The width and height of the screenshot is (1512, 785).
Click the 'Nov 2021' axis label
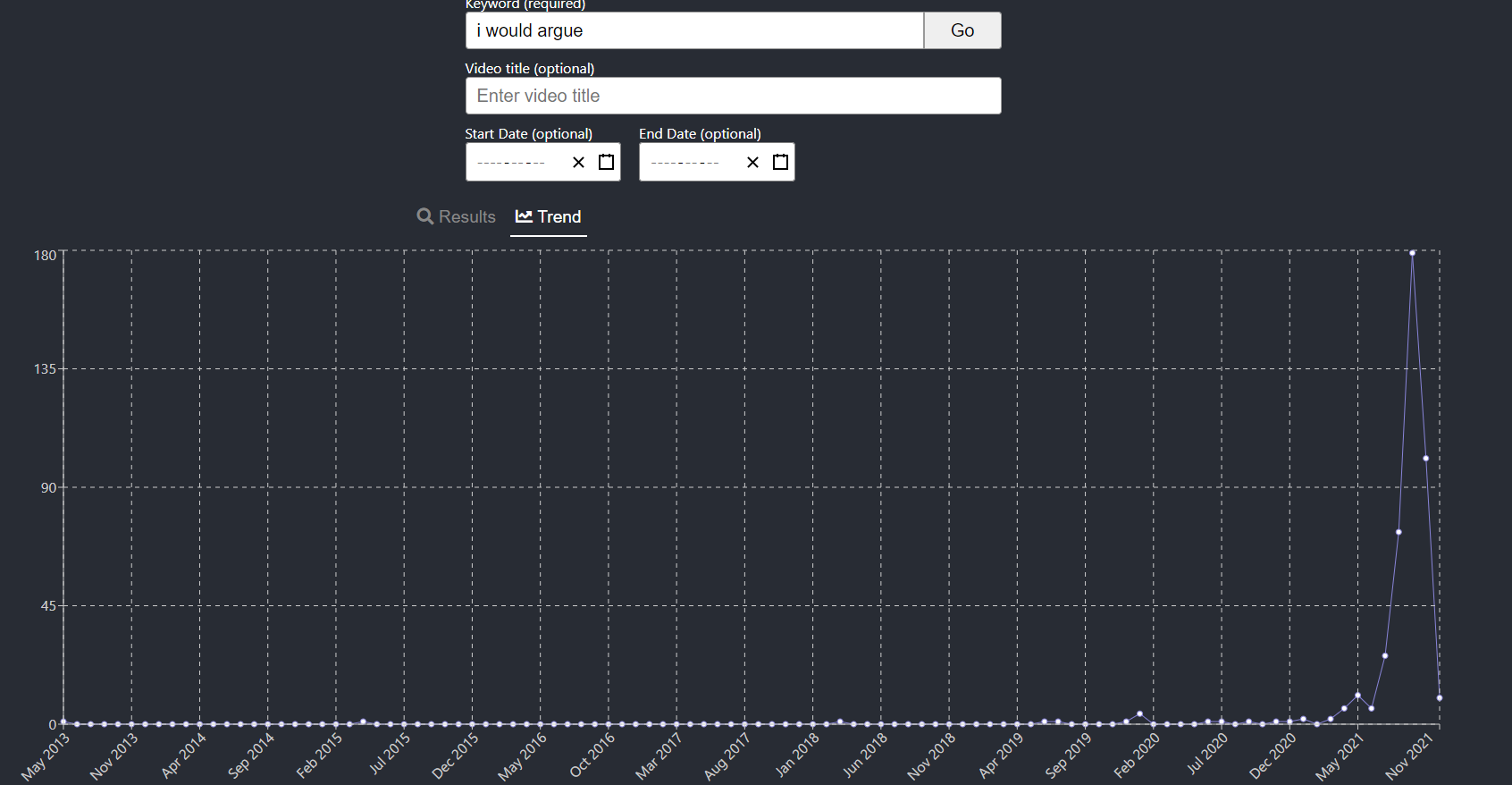point(1409,756)
